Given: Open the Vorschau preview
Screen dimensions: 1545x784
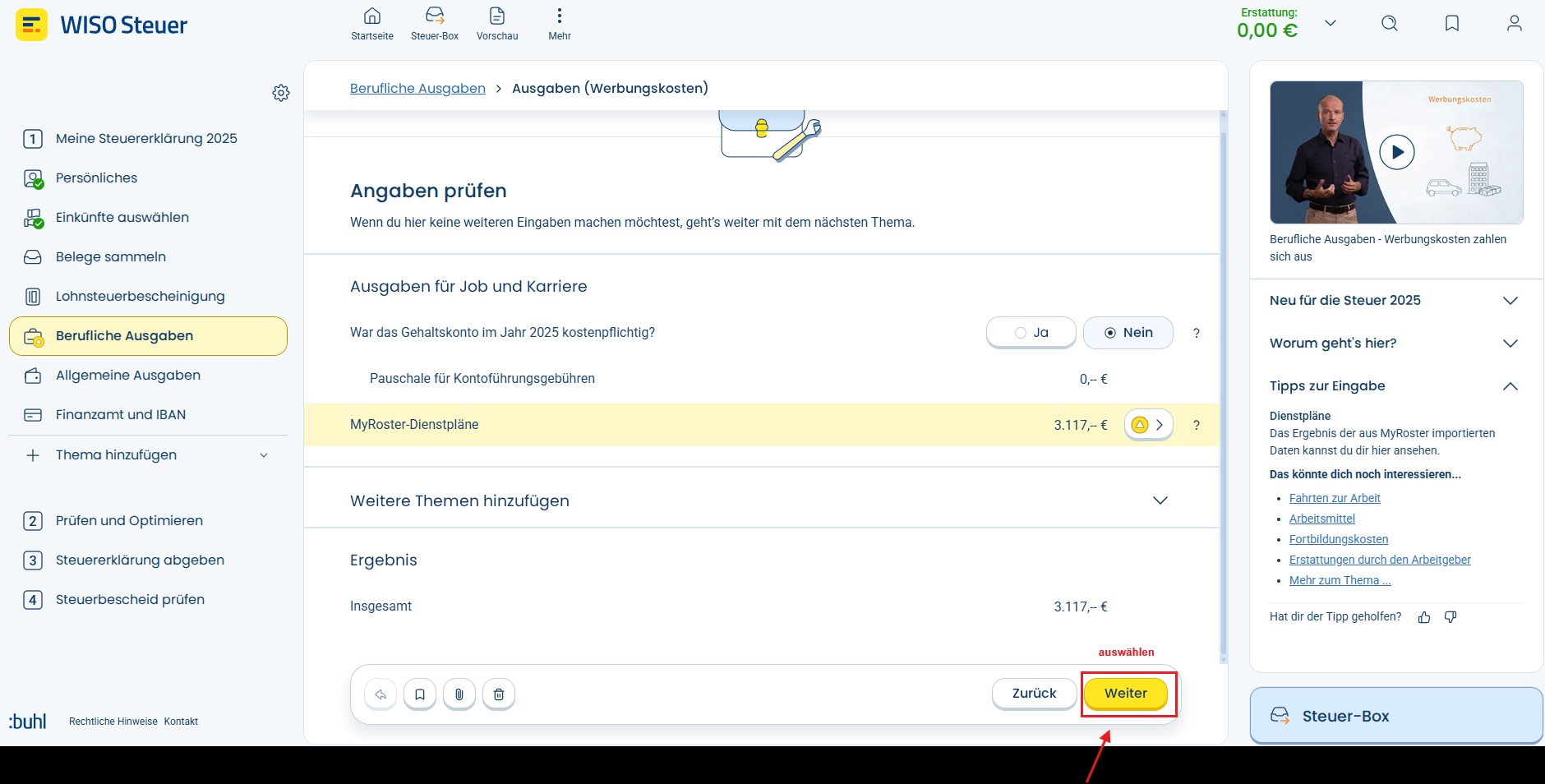Looking at the screenshot, I should [x=497, y=24].
